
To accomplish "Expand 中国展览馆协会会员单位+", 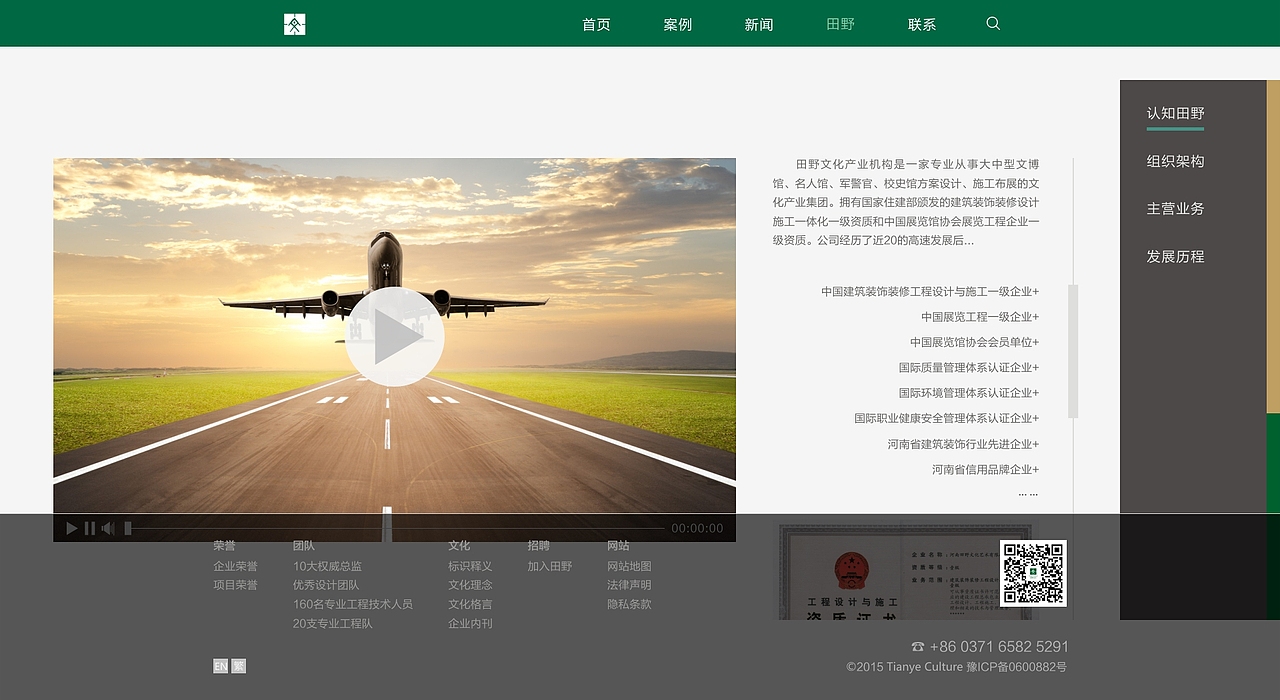I will [x=975, y=342].
